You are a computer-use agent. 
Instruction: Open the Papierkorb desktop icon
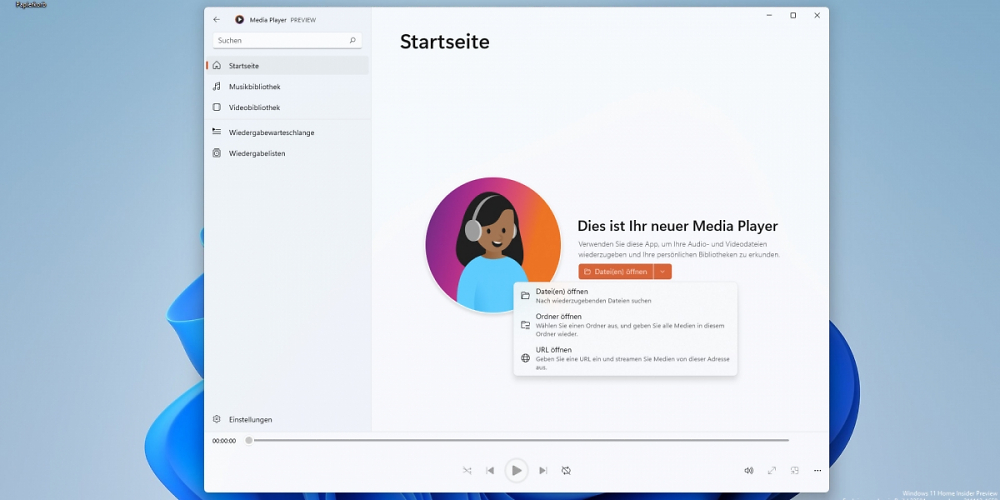(31, 5)
